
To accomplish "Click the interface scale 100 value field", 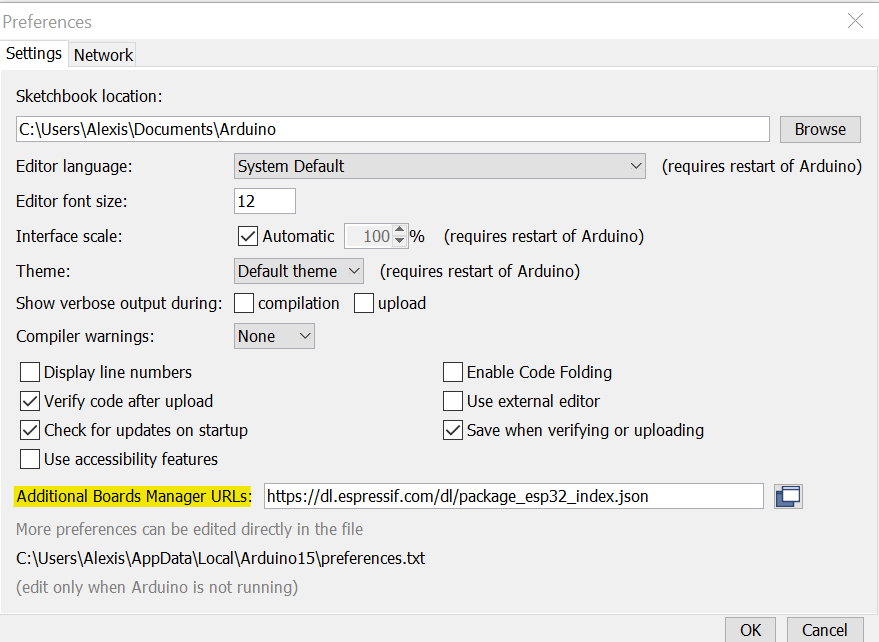I will click(368, 236).
